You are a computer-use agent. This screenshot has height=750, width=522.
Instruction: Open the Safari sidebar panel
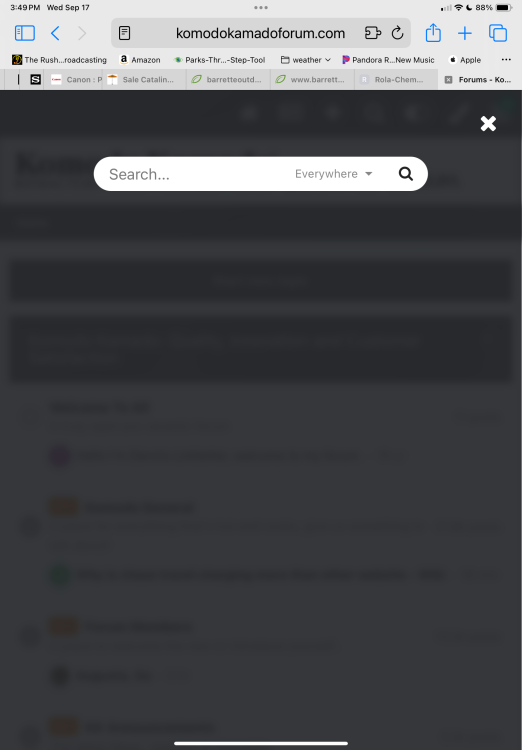click(25, 33)
